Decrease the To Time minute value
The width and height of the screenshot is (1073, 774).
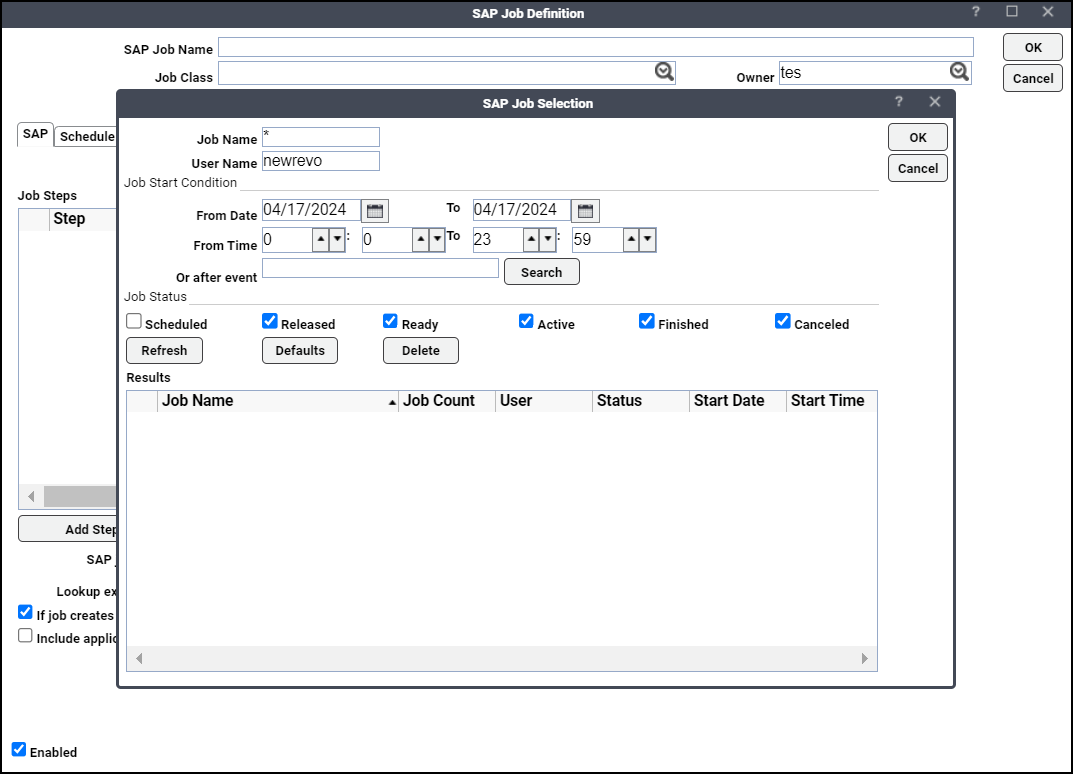coord(647,240)
